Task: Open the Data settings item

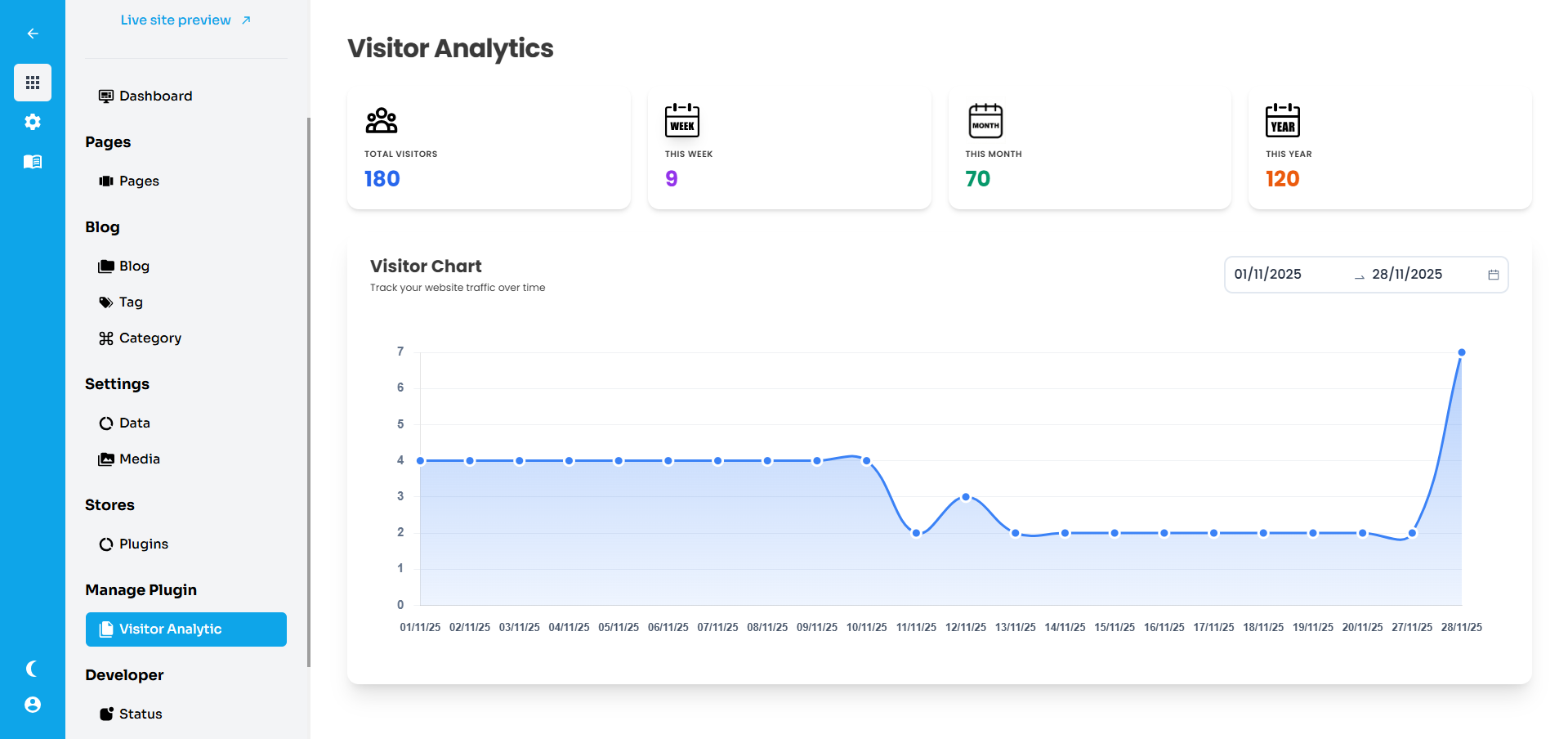Action: tap(134, 423)
